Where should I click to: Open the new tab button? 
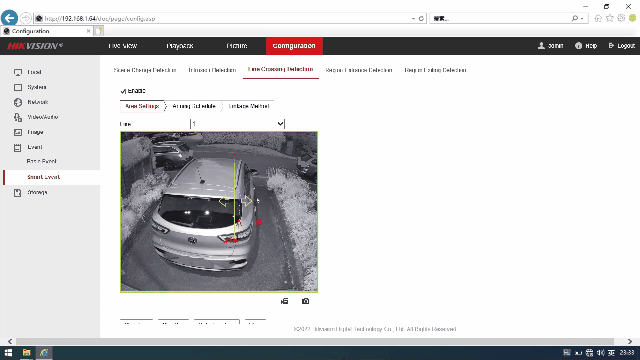(99, 31)
